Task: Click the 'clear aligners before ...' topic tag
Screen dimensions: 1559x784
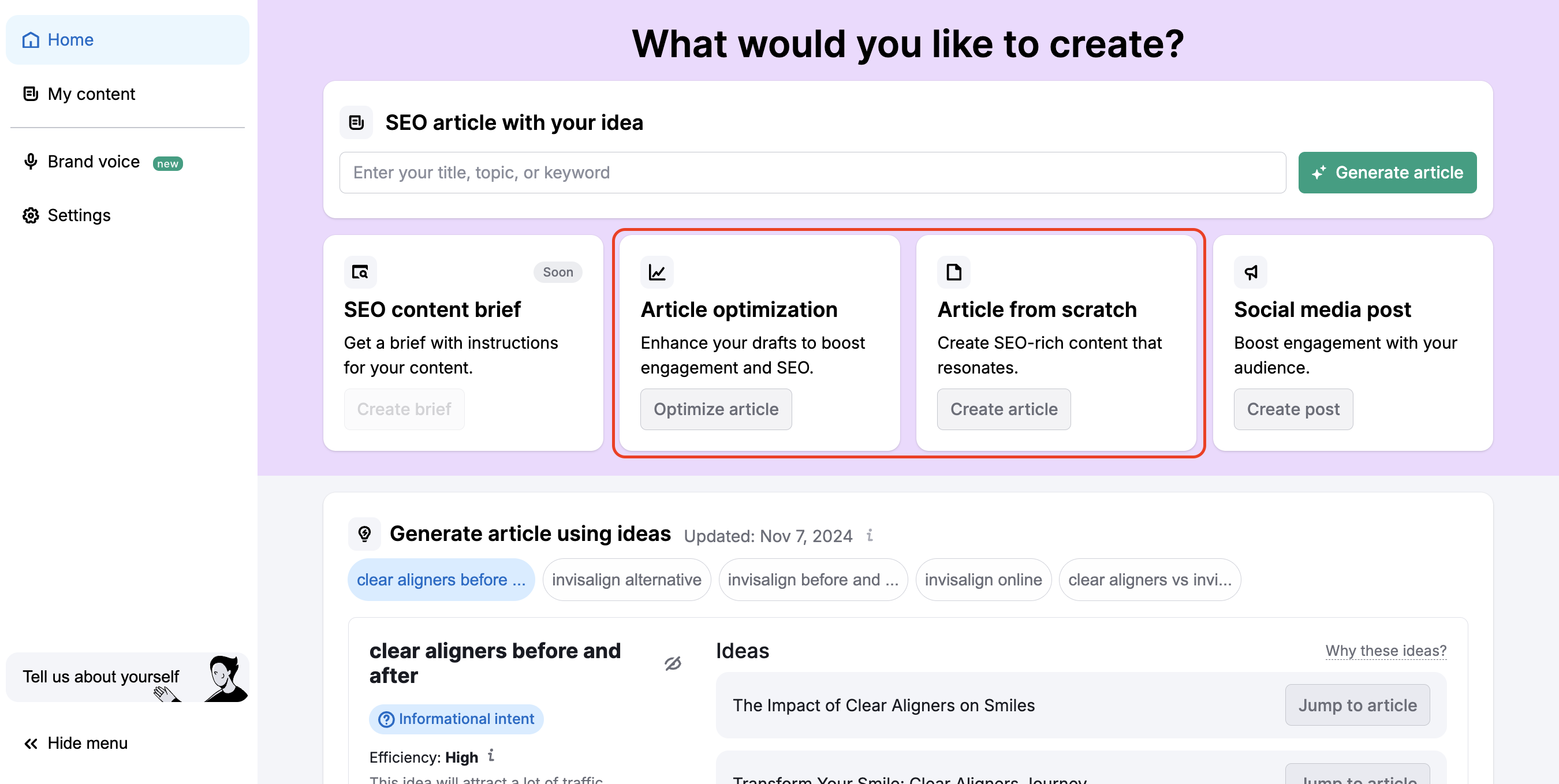Action: [441, 579]
